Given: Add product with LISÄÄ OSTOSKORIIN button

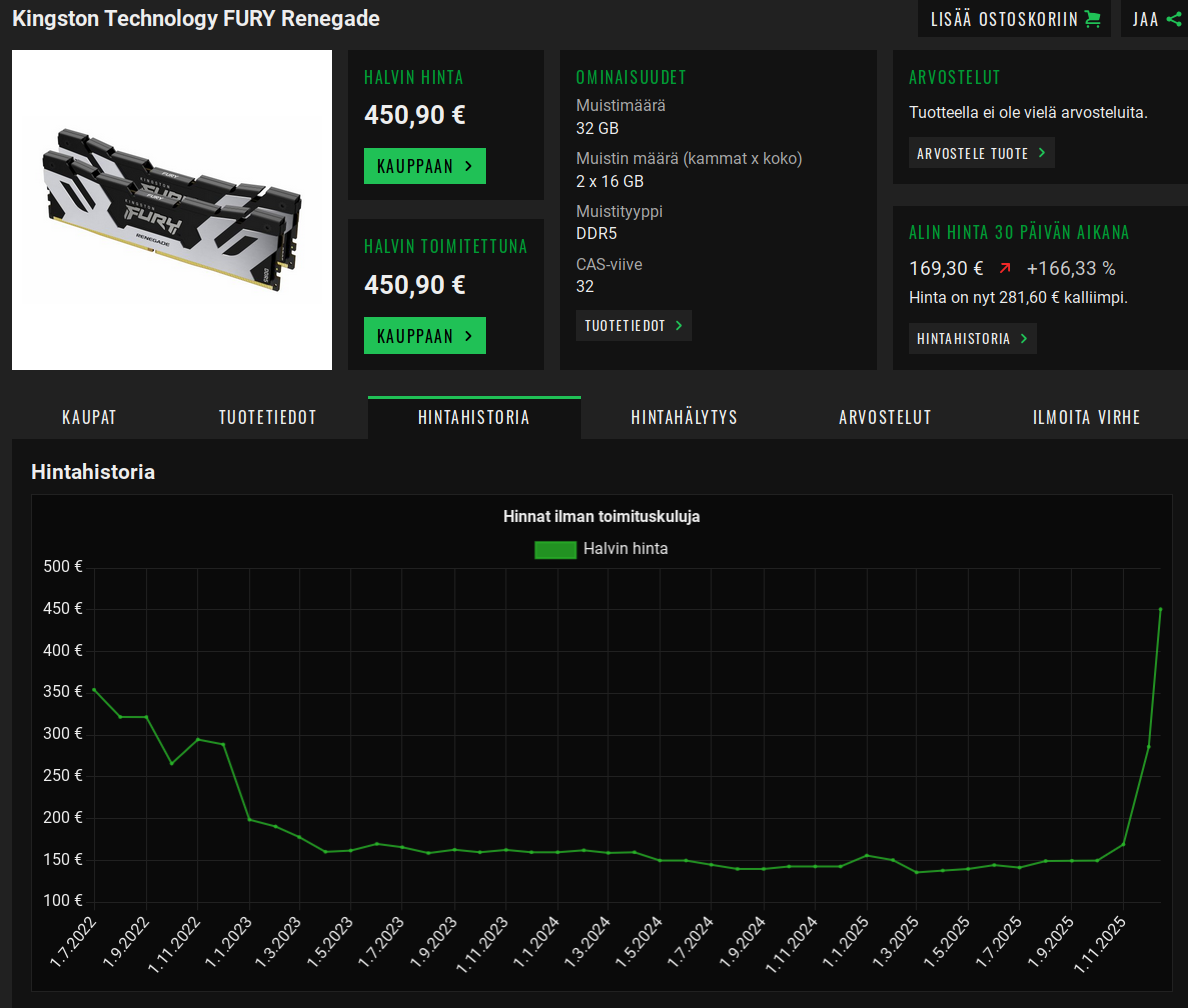Looking at the screenshot, I should pyautogui.click(x=1014, y=19).
